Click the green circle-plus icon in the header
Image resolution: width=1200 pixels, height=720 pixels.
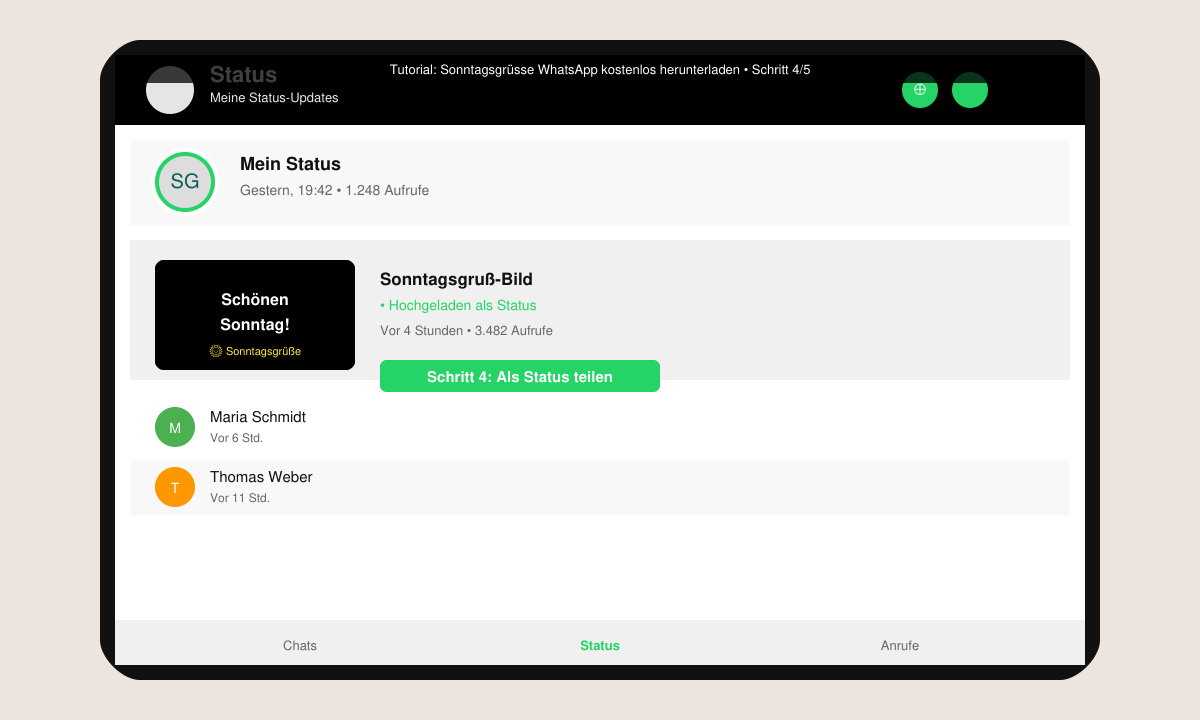click(x=920, y=90)
